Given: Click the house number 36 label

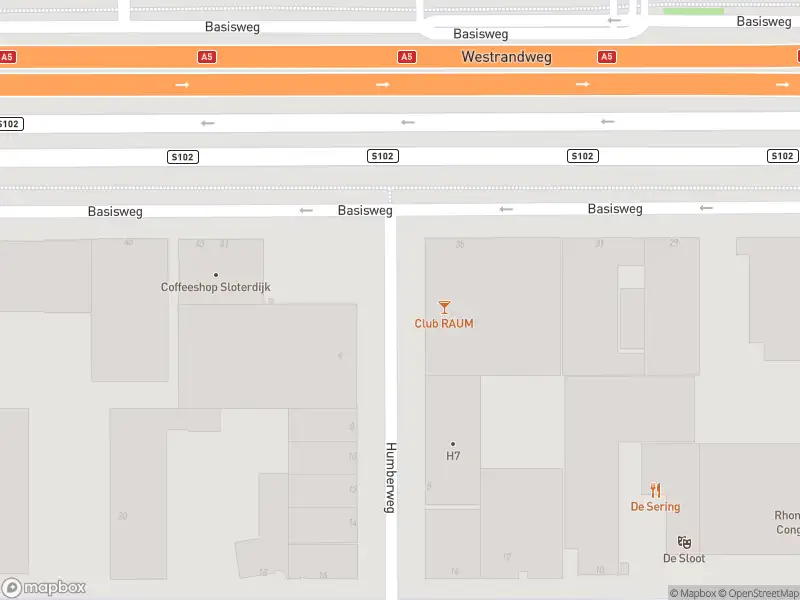Looking at the screenshot, I should 460,244.
